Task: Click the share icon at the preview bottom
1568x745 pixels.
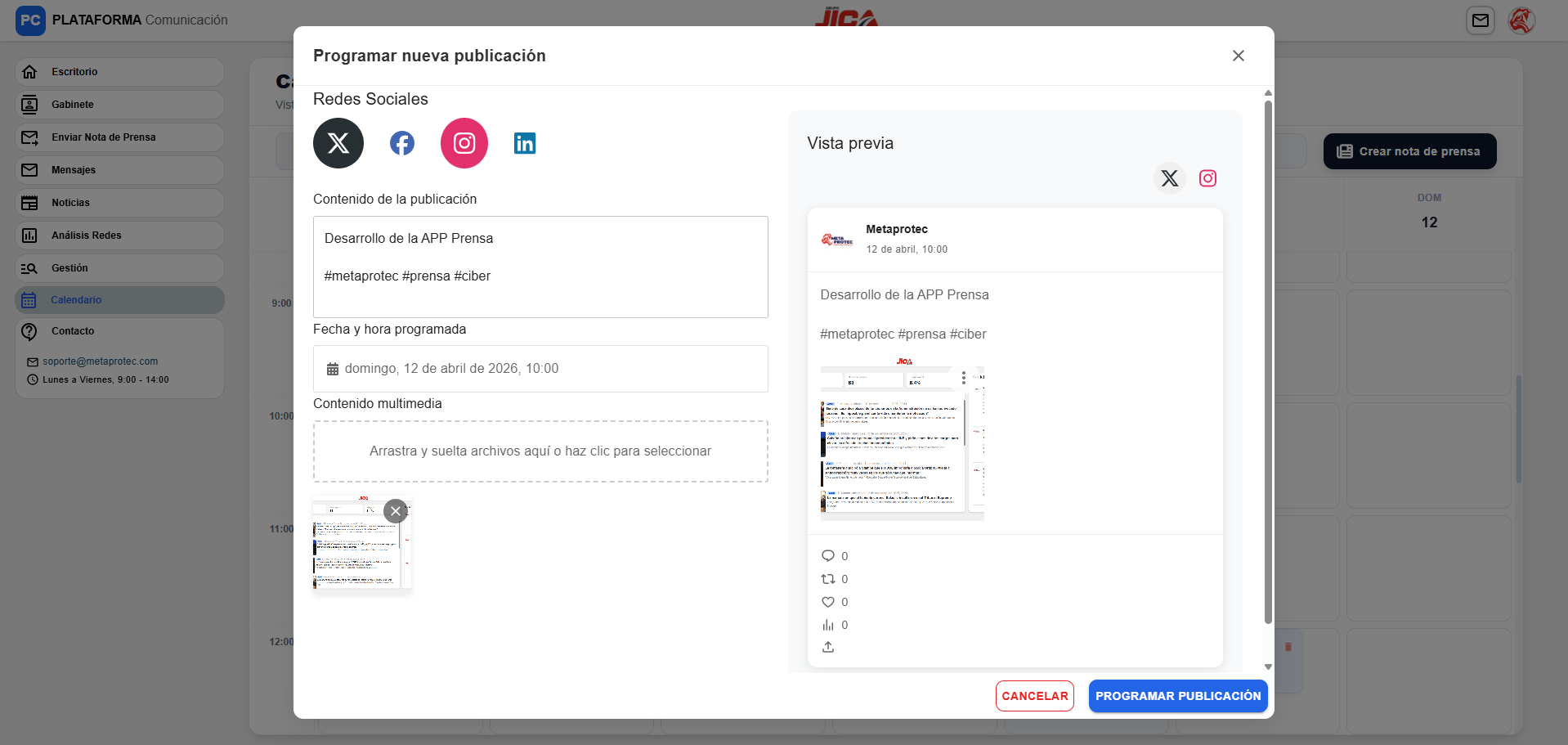Action: (828, 646)
